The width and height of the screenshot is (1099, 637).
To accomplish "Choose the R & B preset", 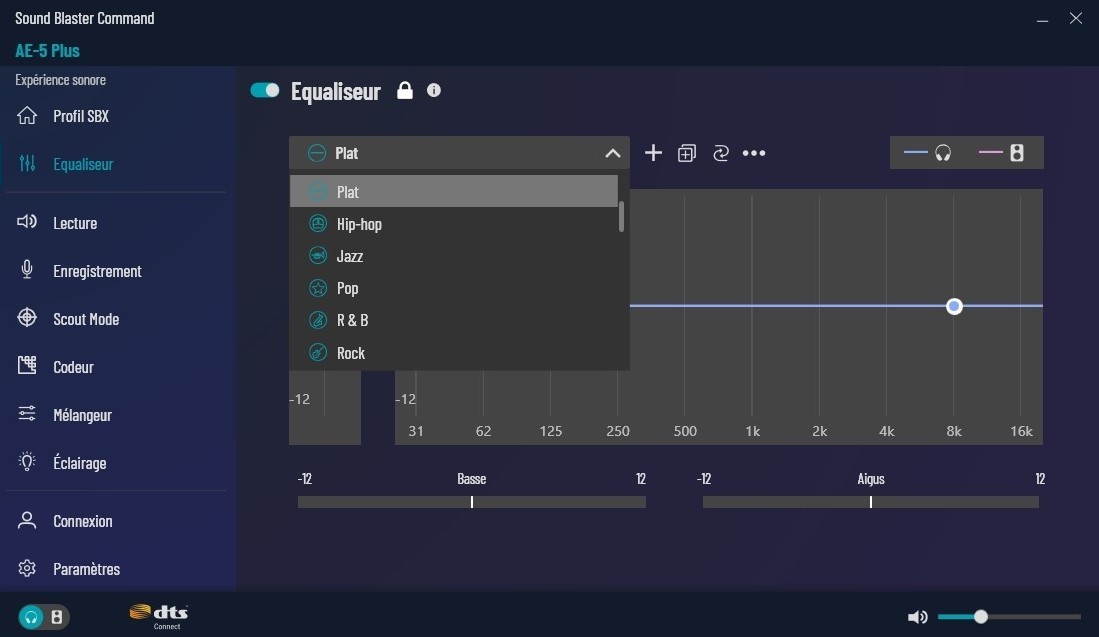I will pos(453,320).
